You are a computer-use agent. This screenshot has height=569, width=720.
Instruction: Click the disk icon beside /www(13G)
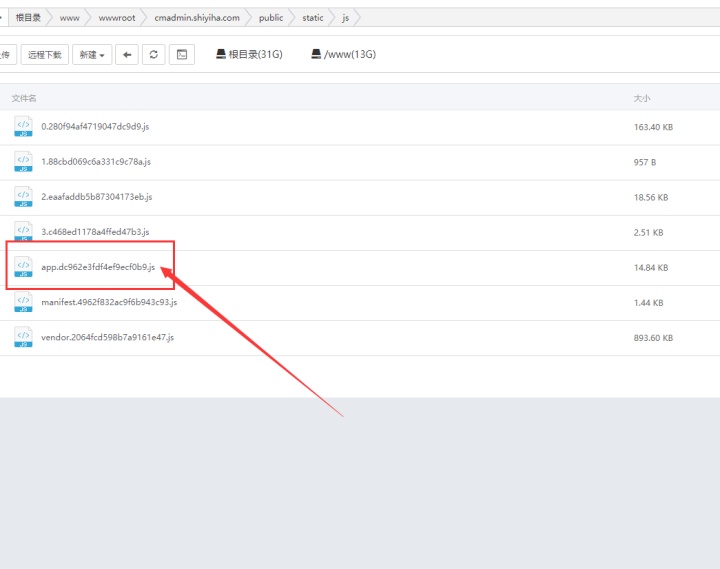tap(316, 54)
